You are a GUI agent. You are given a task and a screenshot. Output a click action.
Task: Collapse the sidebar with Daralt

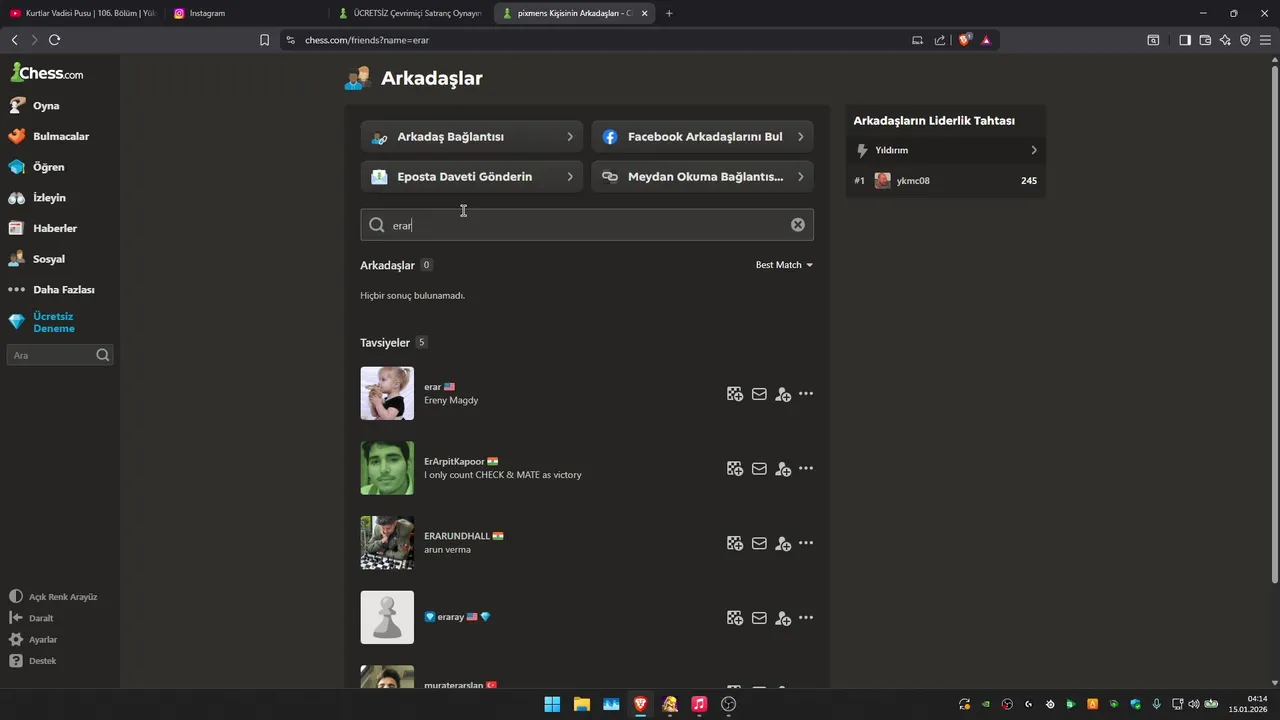pos(32,618)
